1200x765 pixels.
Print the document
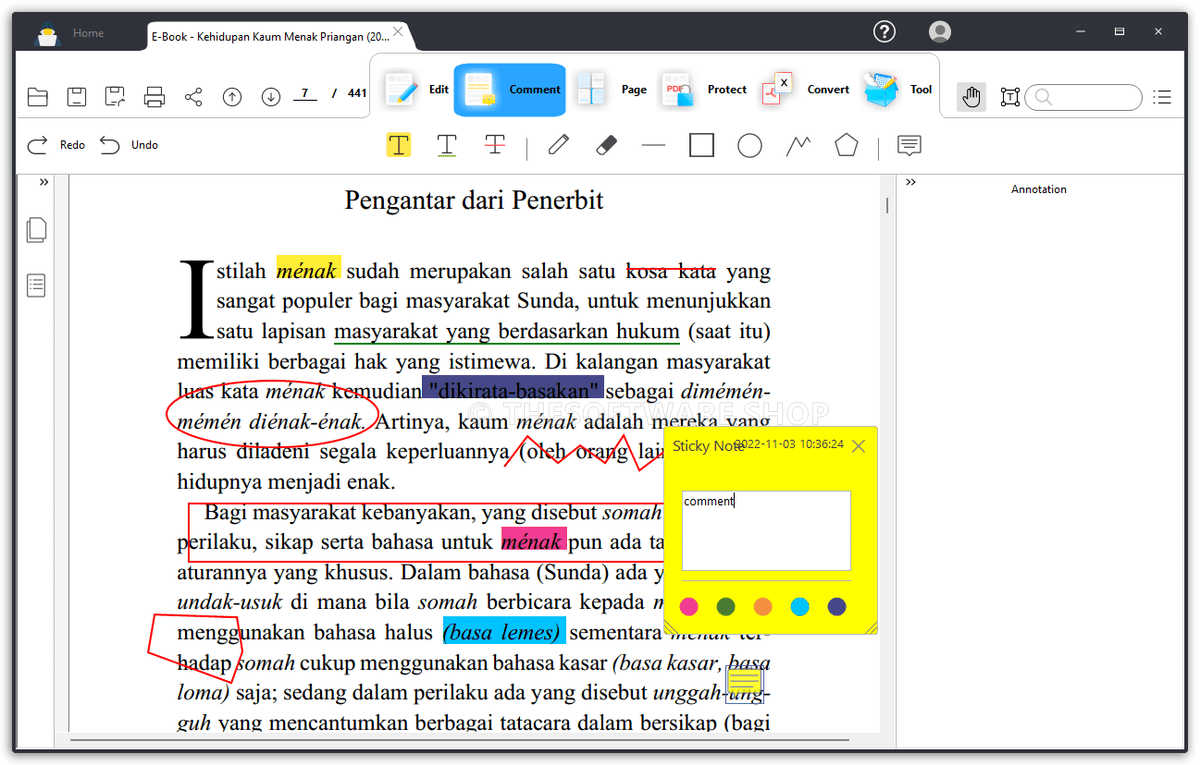pyautogui.click(x=154, y=97)
